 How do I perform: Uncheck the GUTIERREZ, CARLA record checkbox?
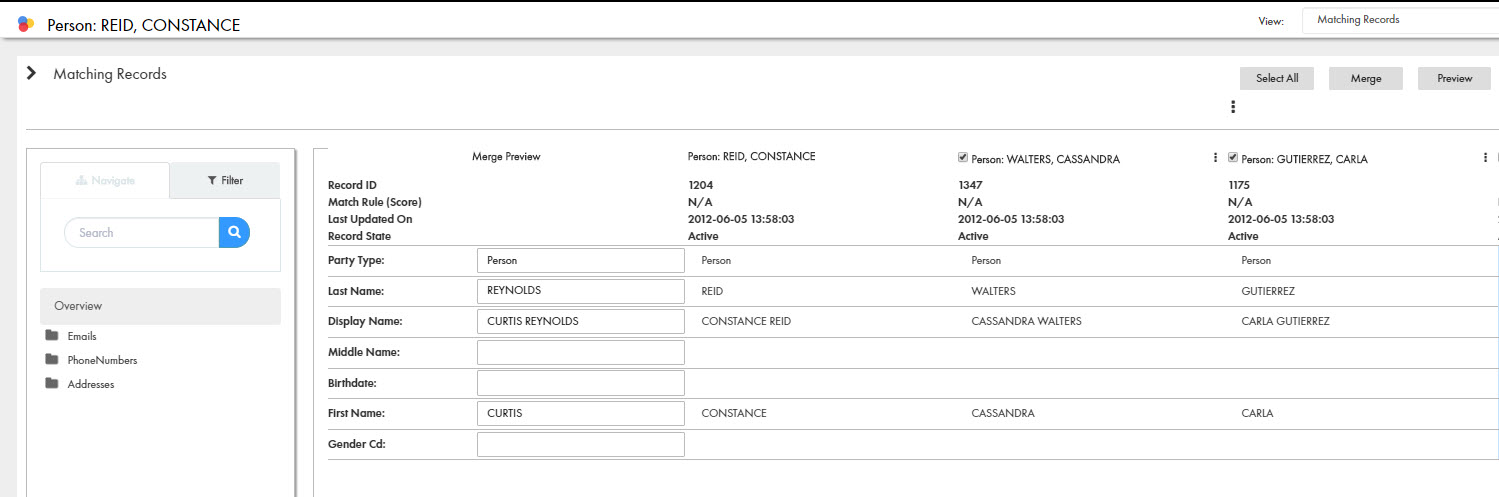pyautogui.click(x=1233, y=157)
